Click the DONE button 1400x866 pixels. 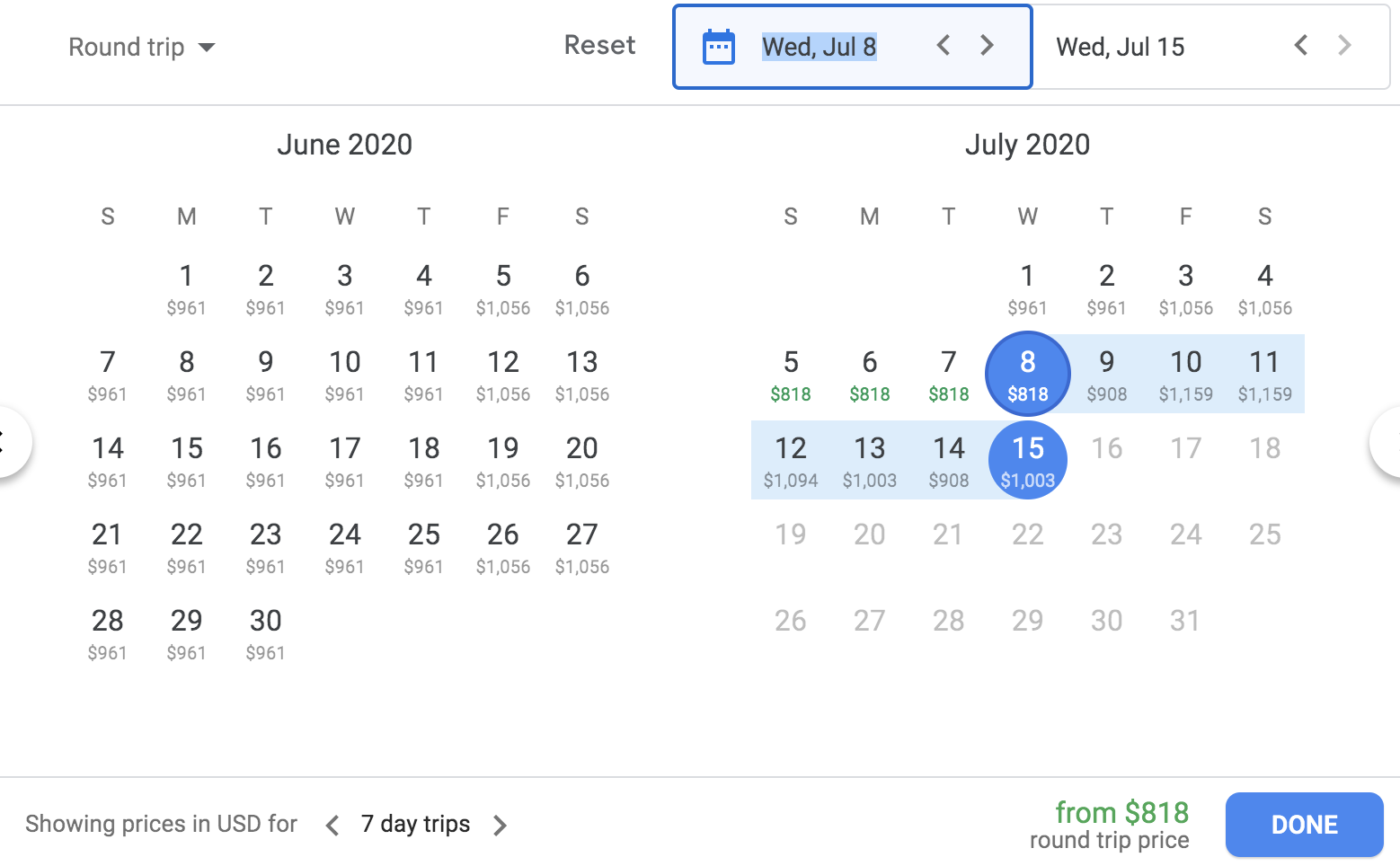tap(1304, 824)
